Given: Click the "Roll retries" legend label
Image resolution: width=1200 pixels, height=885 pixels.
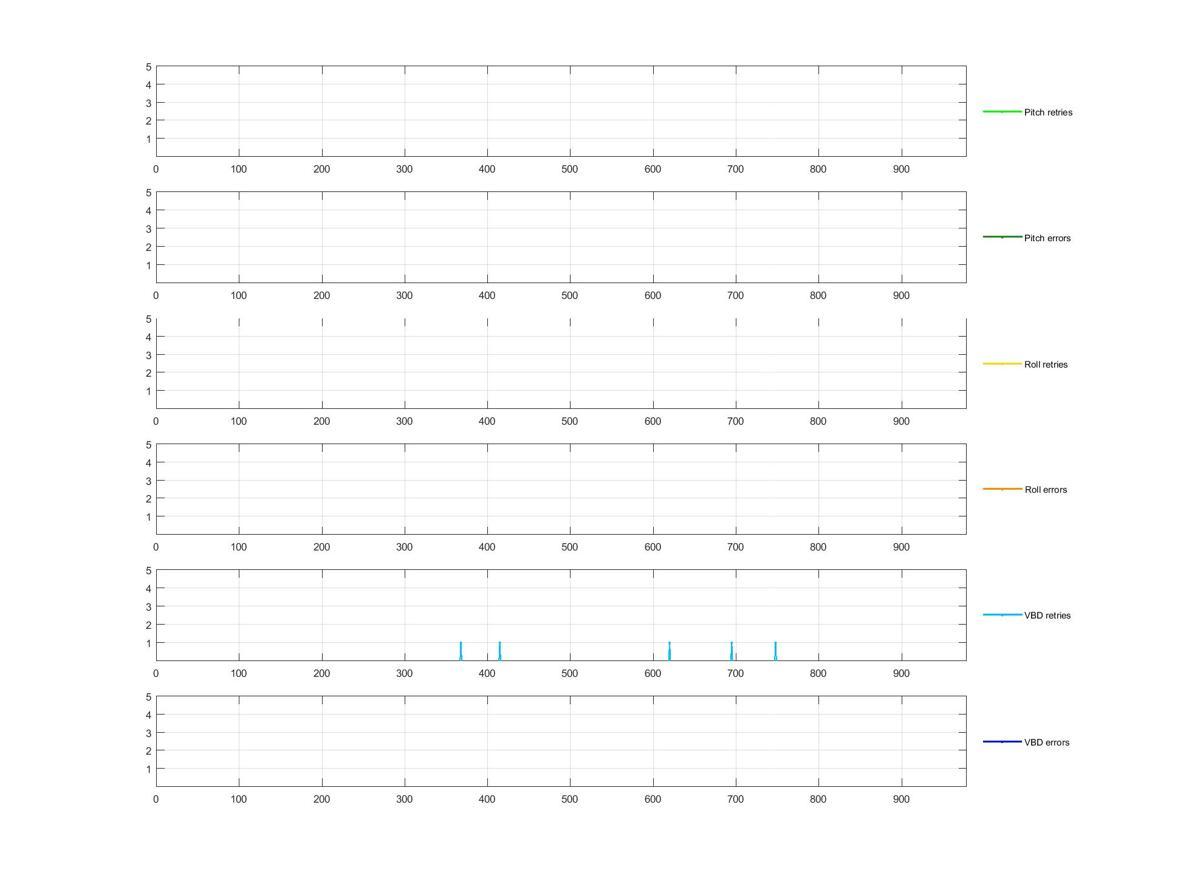Looking at the screenshot, I should coord(1046,364).
